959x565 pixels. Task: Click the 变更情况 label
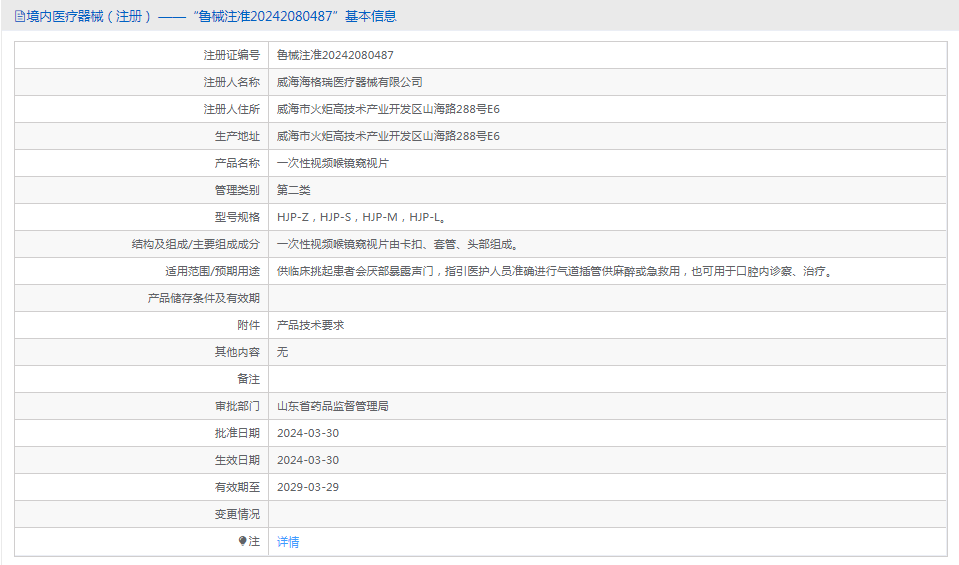tap(237, 514)
